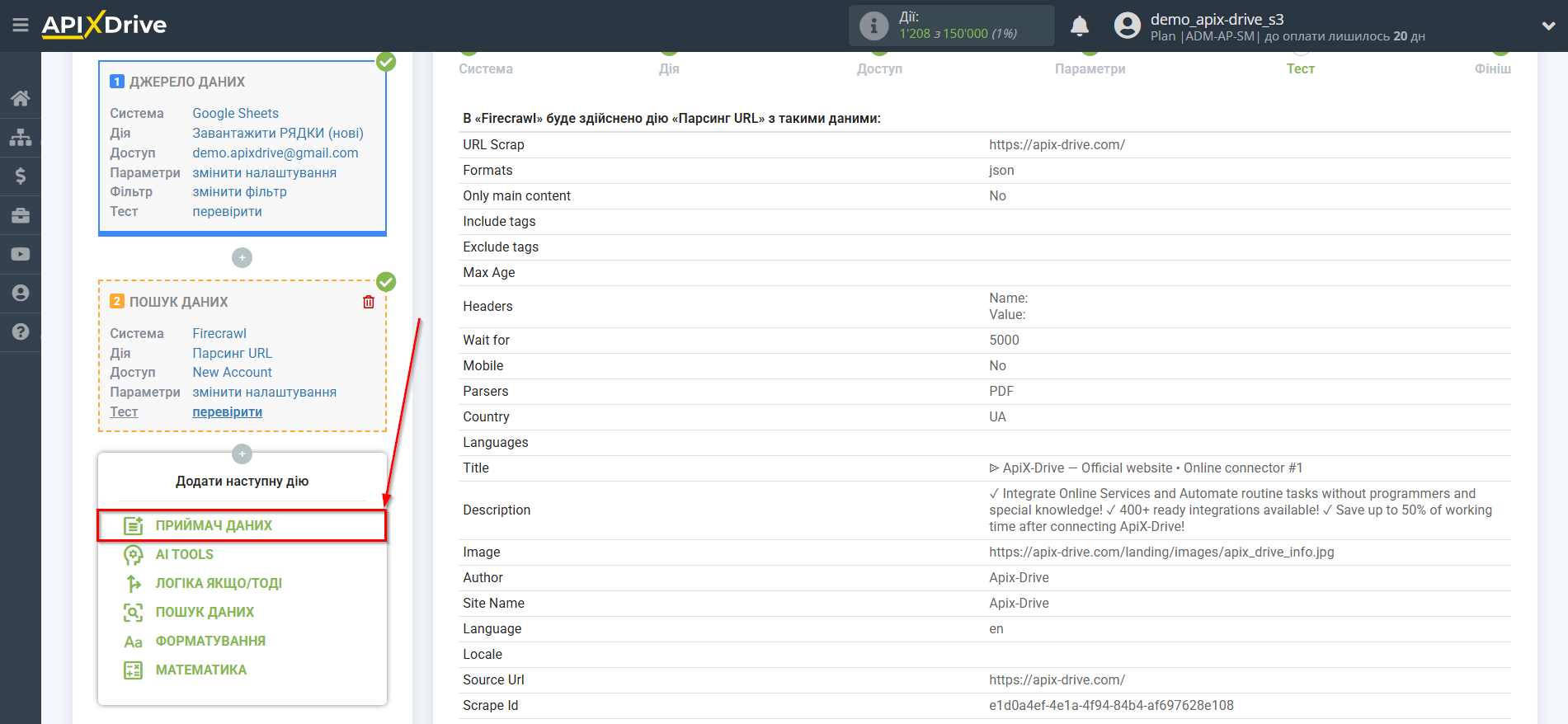
Task: Click змінити фільтр link
Action: [x=239, y=192]
